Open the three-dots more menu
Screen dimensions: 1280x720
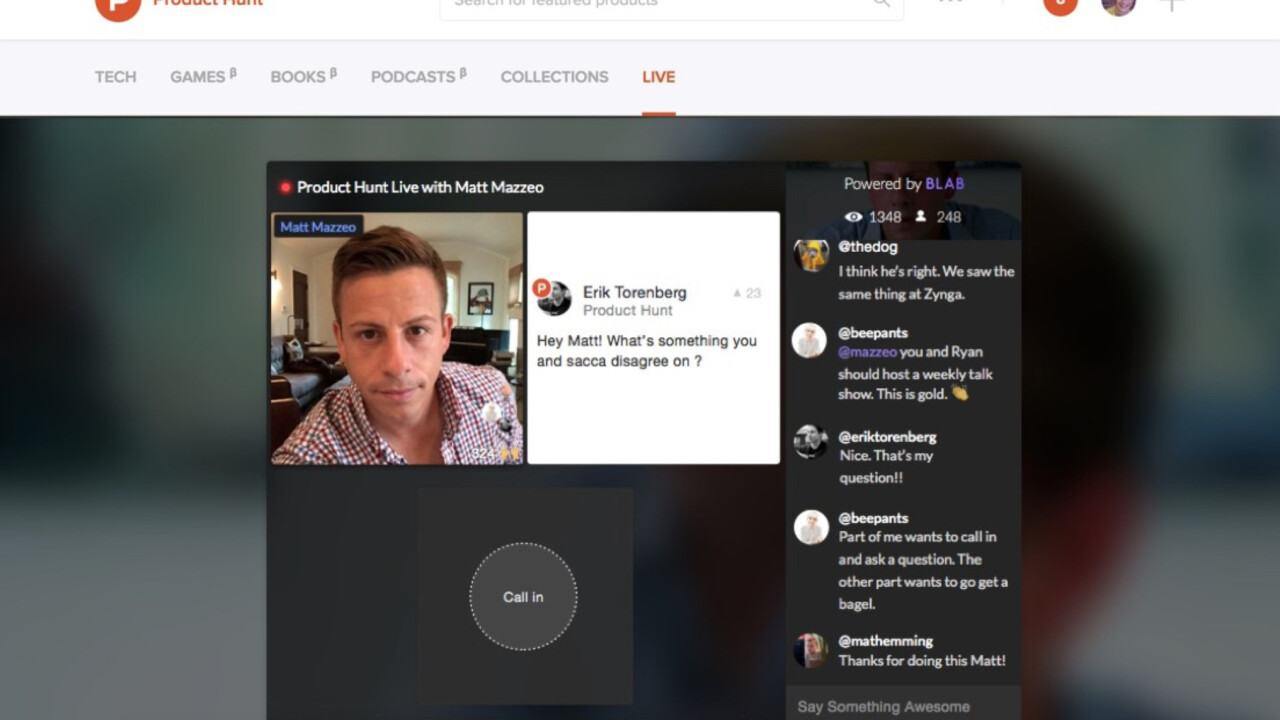point(951,3)
